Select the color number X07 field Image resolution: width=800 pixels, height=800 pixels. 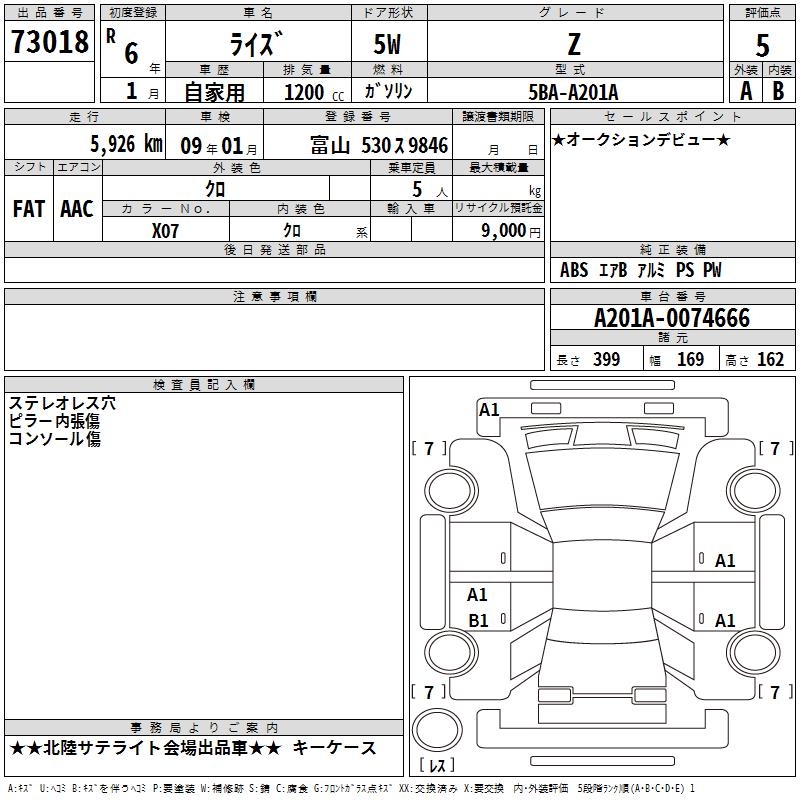(165, 231)
